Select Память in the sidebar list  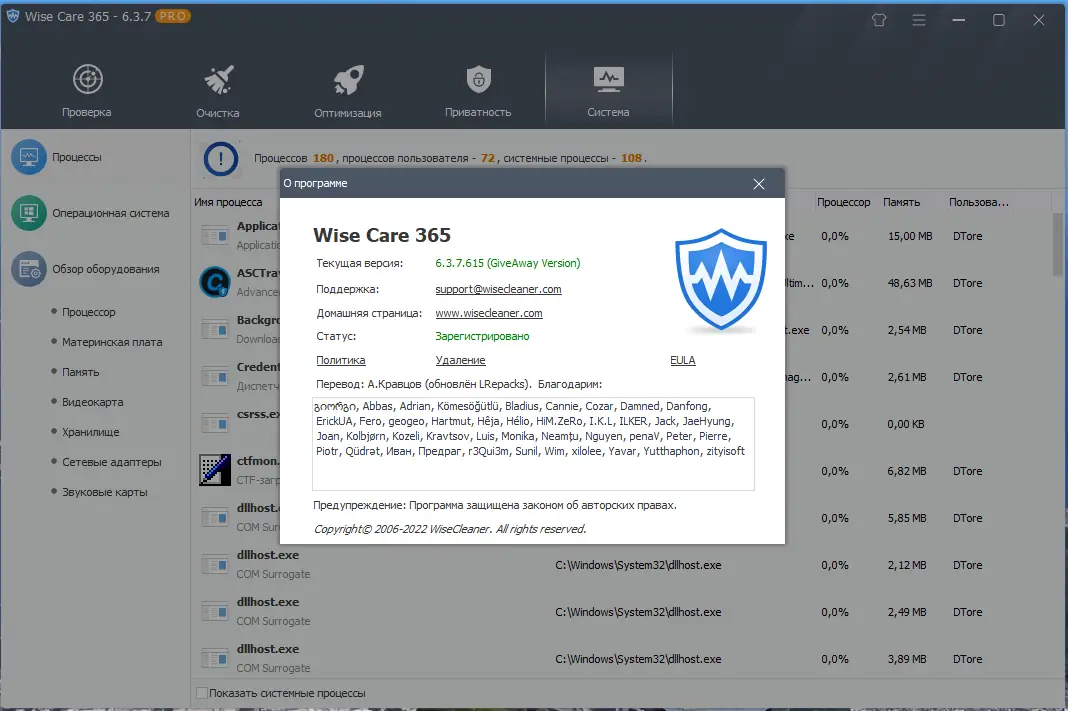[80, 372]
